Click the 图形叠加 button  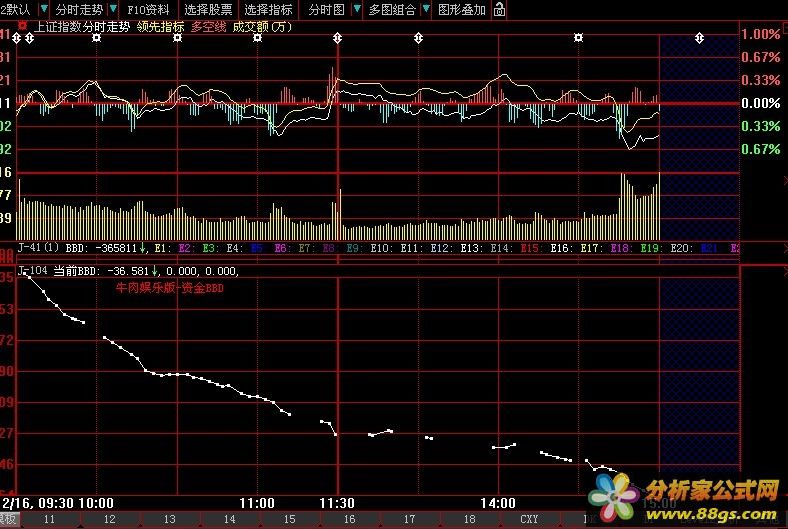(x=462, y=10)
